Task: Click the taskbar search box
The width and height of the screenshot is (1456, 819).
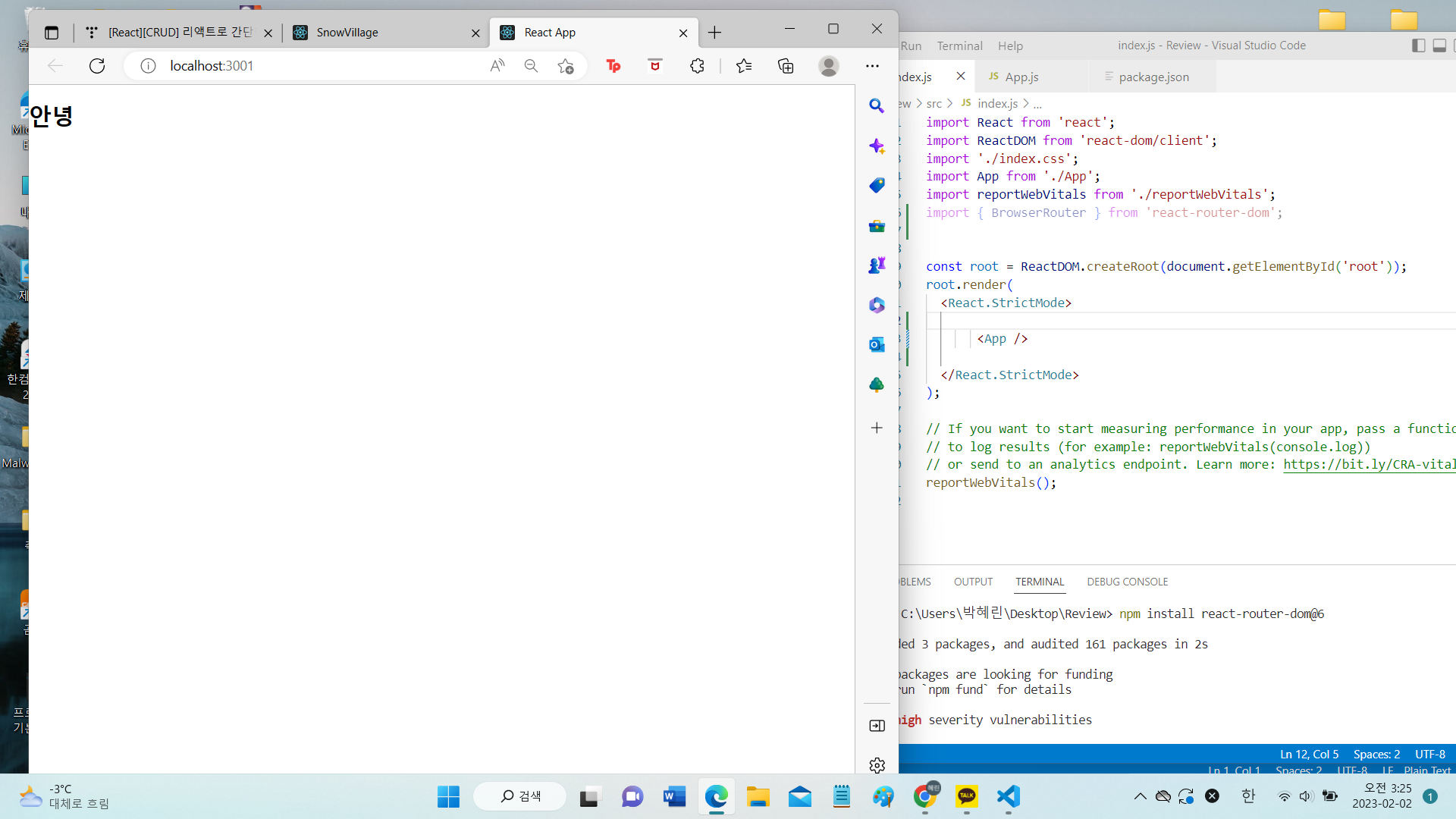Action: coord(520,796)
